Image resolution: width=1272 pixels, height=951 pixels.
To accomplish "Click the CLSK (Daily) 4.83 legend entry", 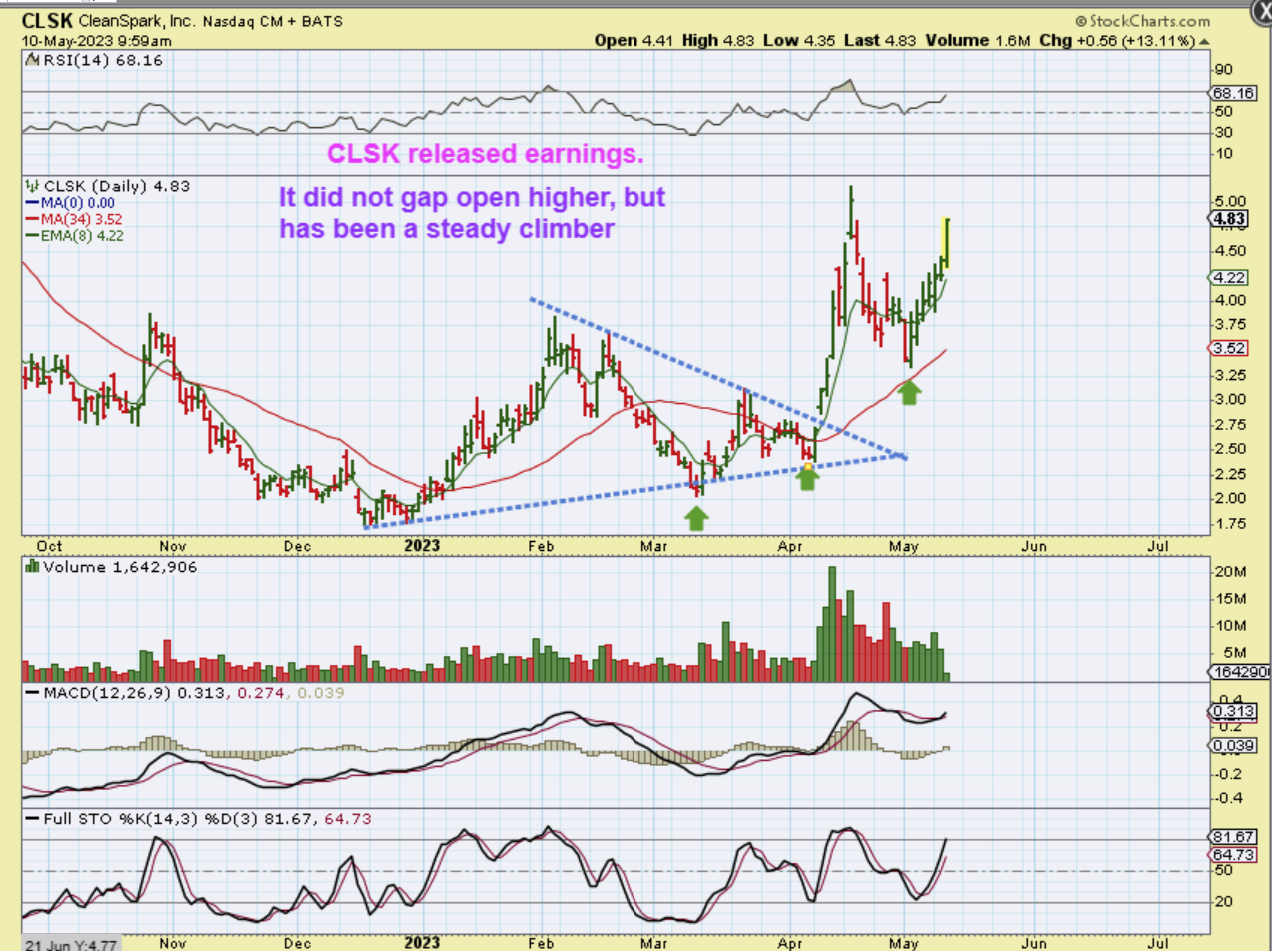I will pyautogui.click(x=117, y=186).
